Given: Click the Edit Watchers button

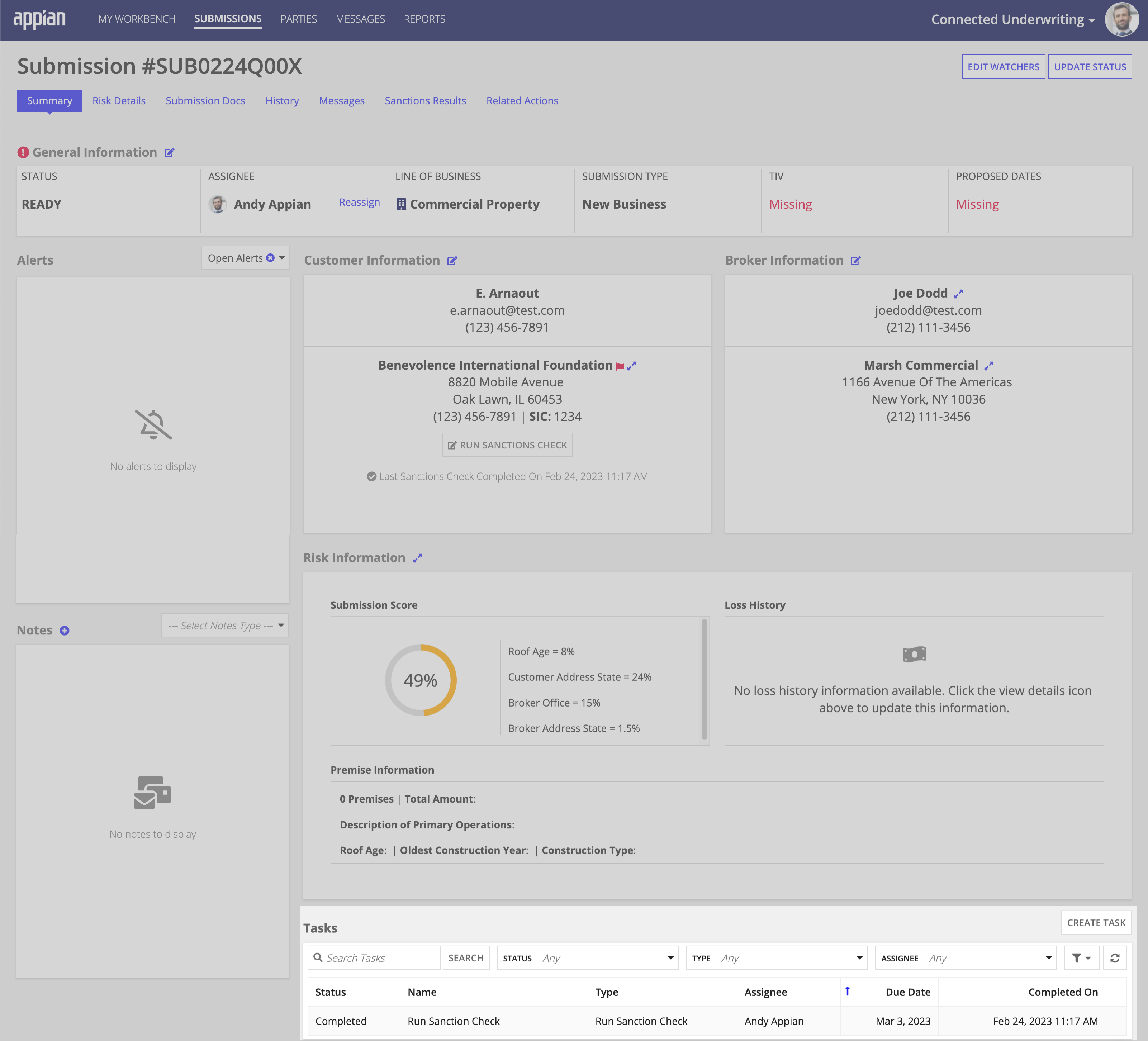Looking at the screenshot, I should pos(1004,67).
